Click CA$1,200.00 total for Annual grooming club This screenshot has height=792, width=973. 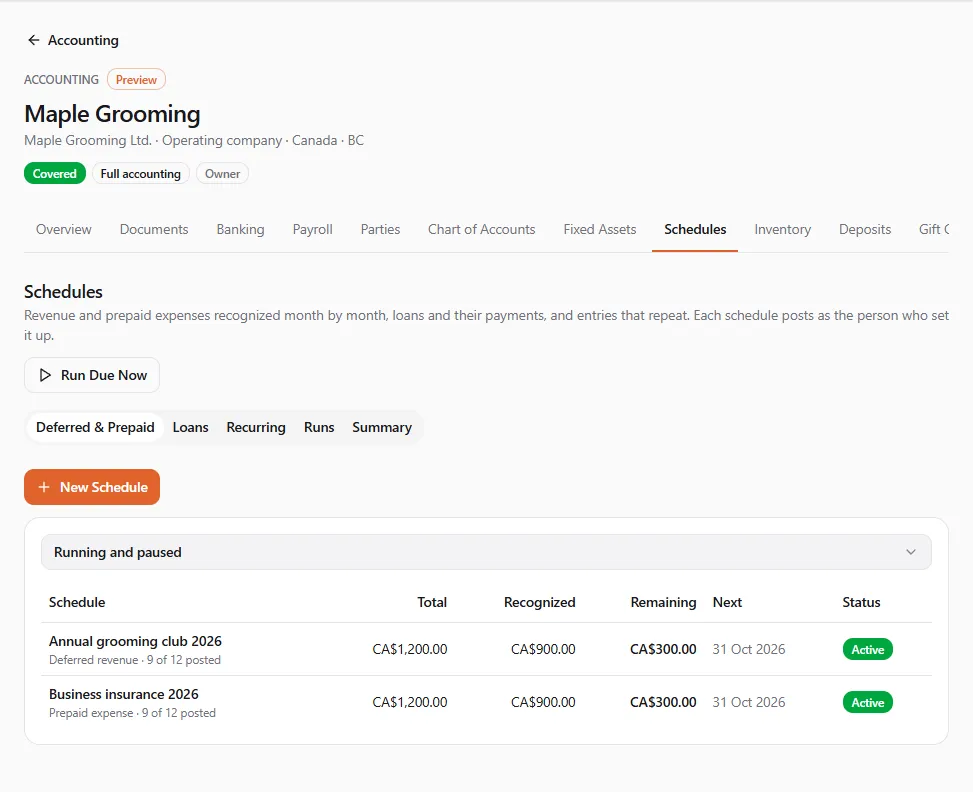(410, 649)
